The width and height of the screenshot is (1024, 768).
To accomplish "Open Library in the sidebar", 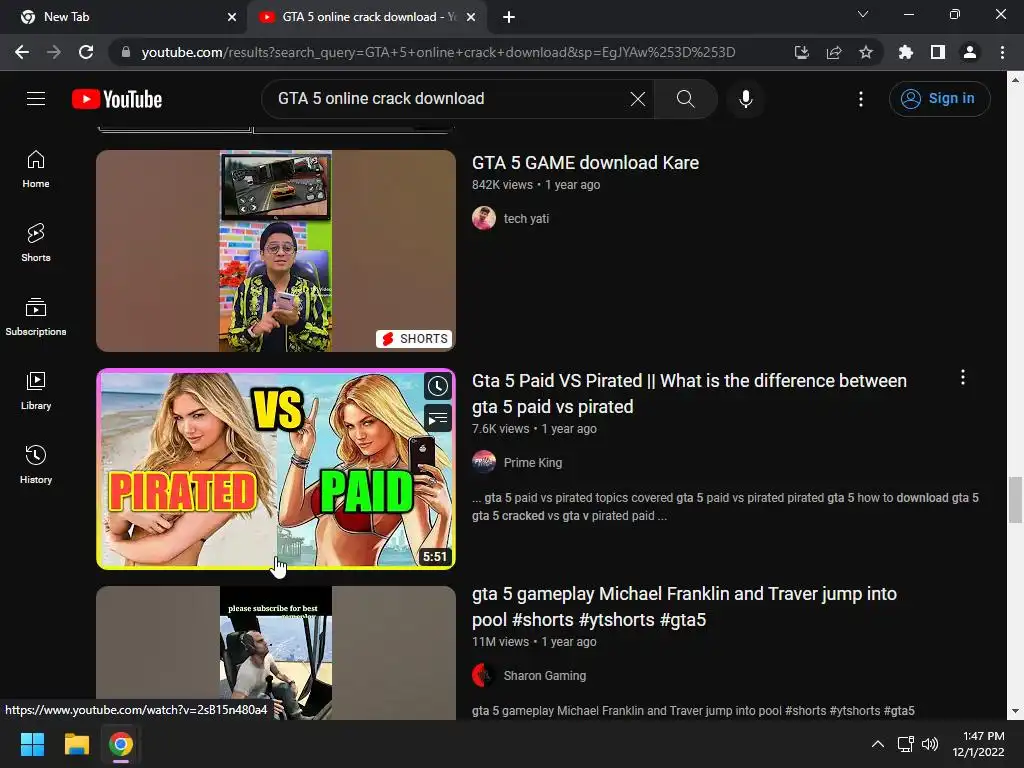I will (36, 391).
